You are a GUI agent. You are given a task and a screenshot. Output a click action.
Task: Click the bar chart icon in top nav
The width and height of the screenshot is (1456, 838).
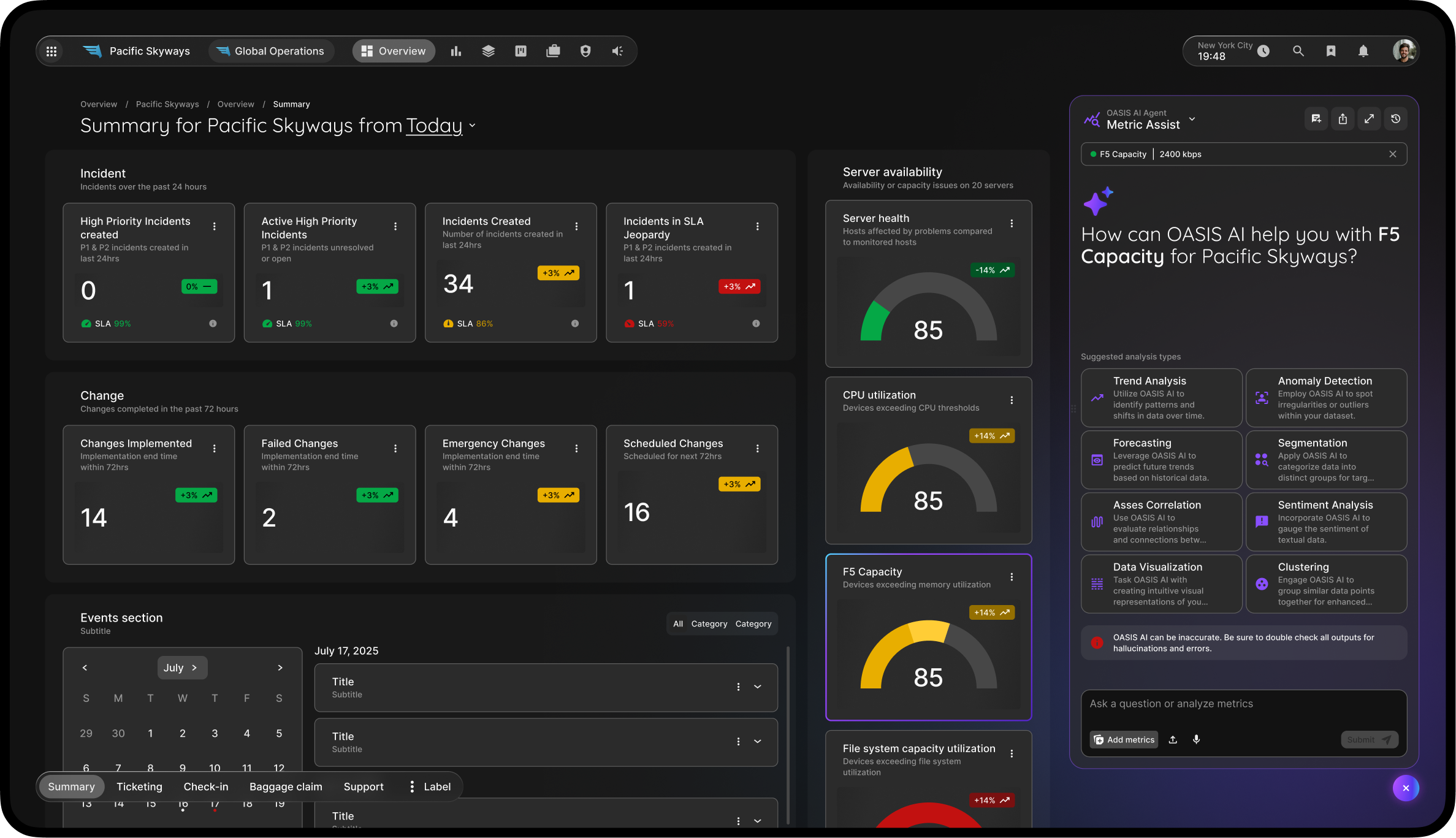coord(455,51)
